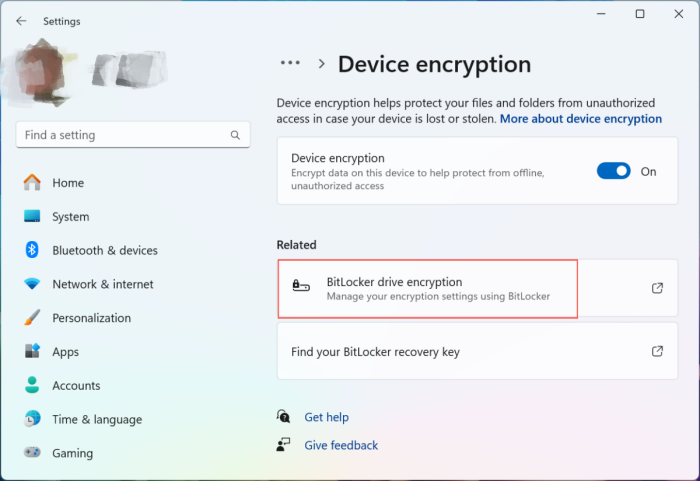Open Accounts settings category
This screenshot has width=700, height=481.
(x=76, y=386)
